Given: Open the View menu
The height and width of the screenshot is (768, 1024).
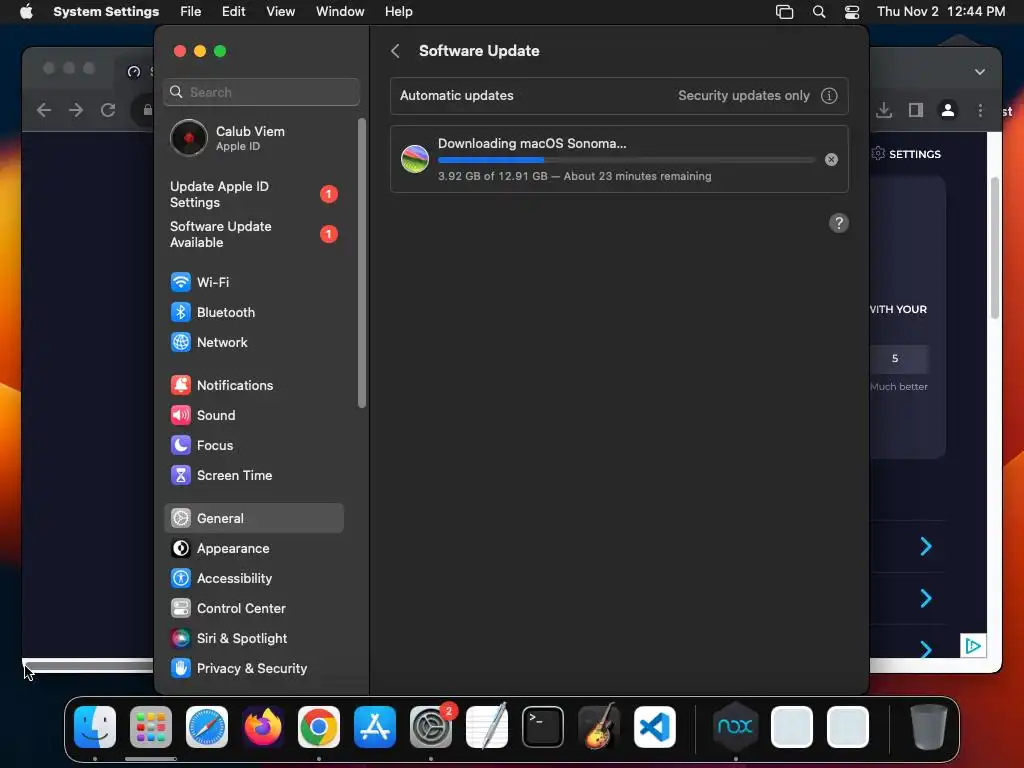Looking at the screenshot, I should tap(280, 12).
